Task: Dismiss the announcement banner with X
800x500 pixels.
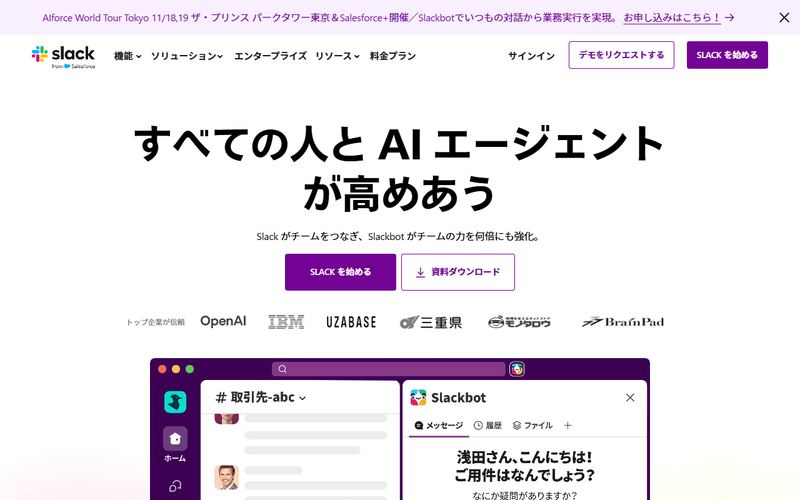Action: (784, 17)
